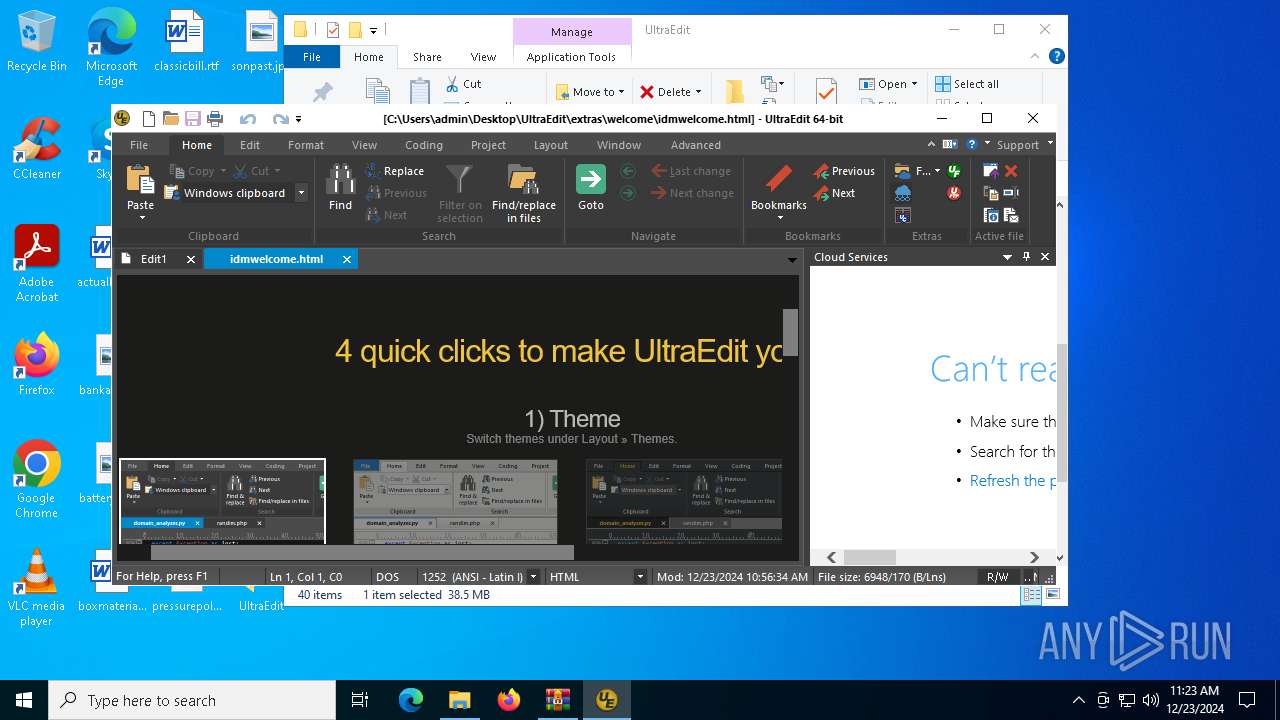Click Select all in Explorer window
Image resolution: width=1280 pixels, height=720 pixels.
pos(966,84)
